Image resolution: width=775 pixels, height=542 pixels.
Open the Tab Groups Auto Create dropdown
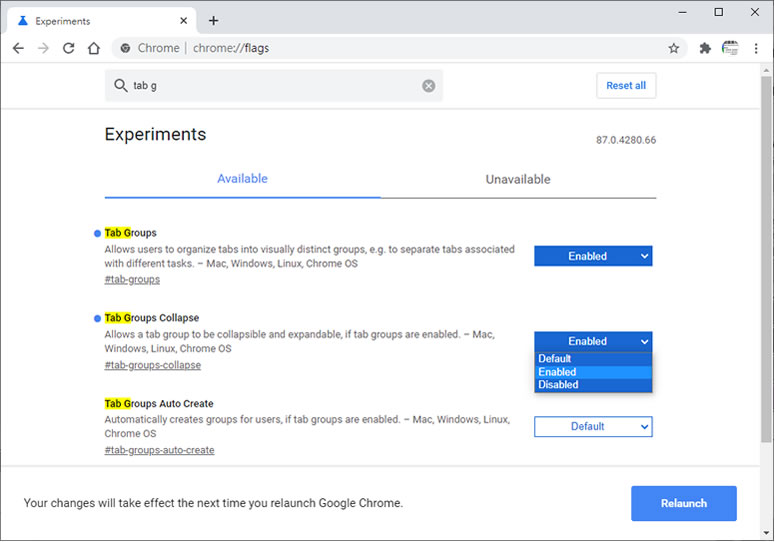593,426
